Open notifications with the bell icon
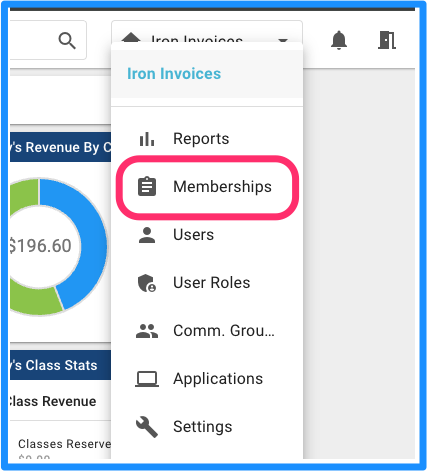Screen dimensions: 427x471 click(x=339, y=40)
